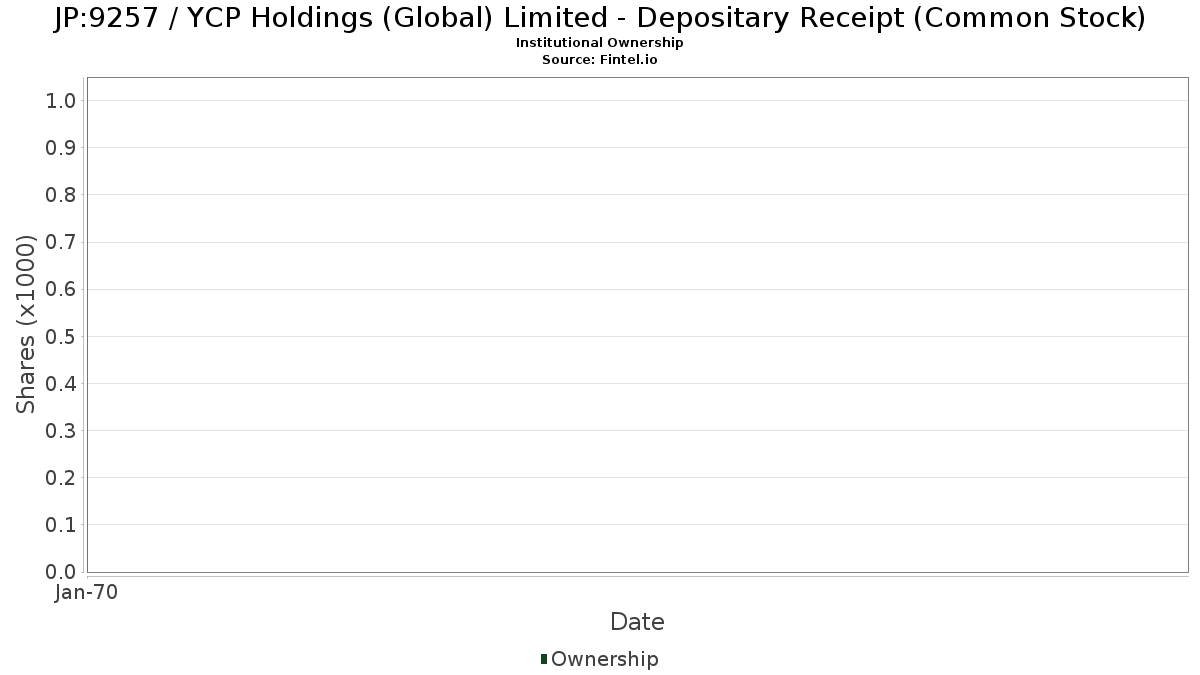Click the 0.2 y-axis tick label
This screenshot has height=675, width=1200.
point(61,477)
